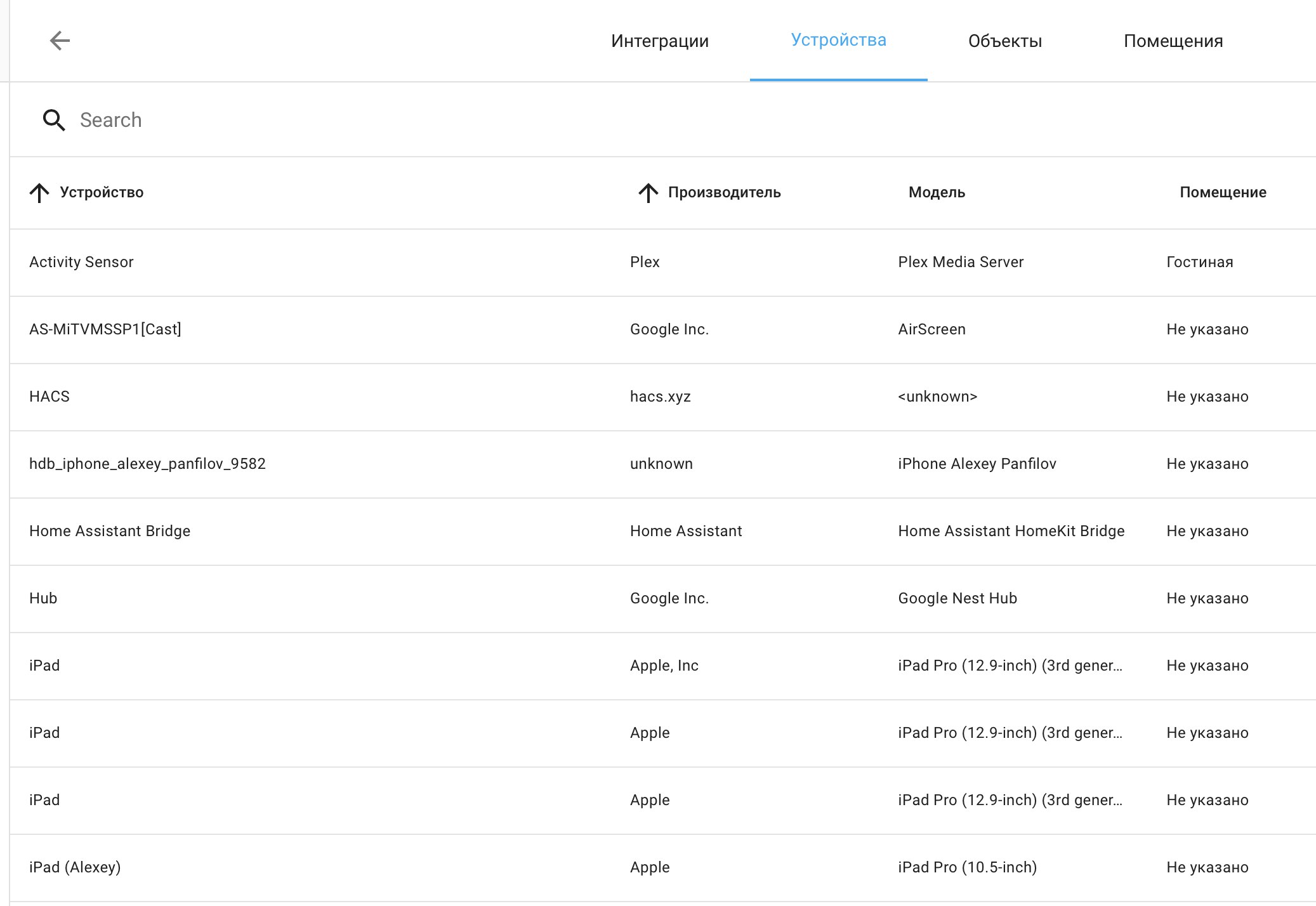
Task: Click the Apple, Inc manufacturer cell
Action: click(x=664, y=666)
